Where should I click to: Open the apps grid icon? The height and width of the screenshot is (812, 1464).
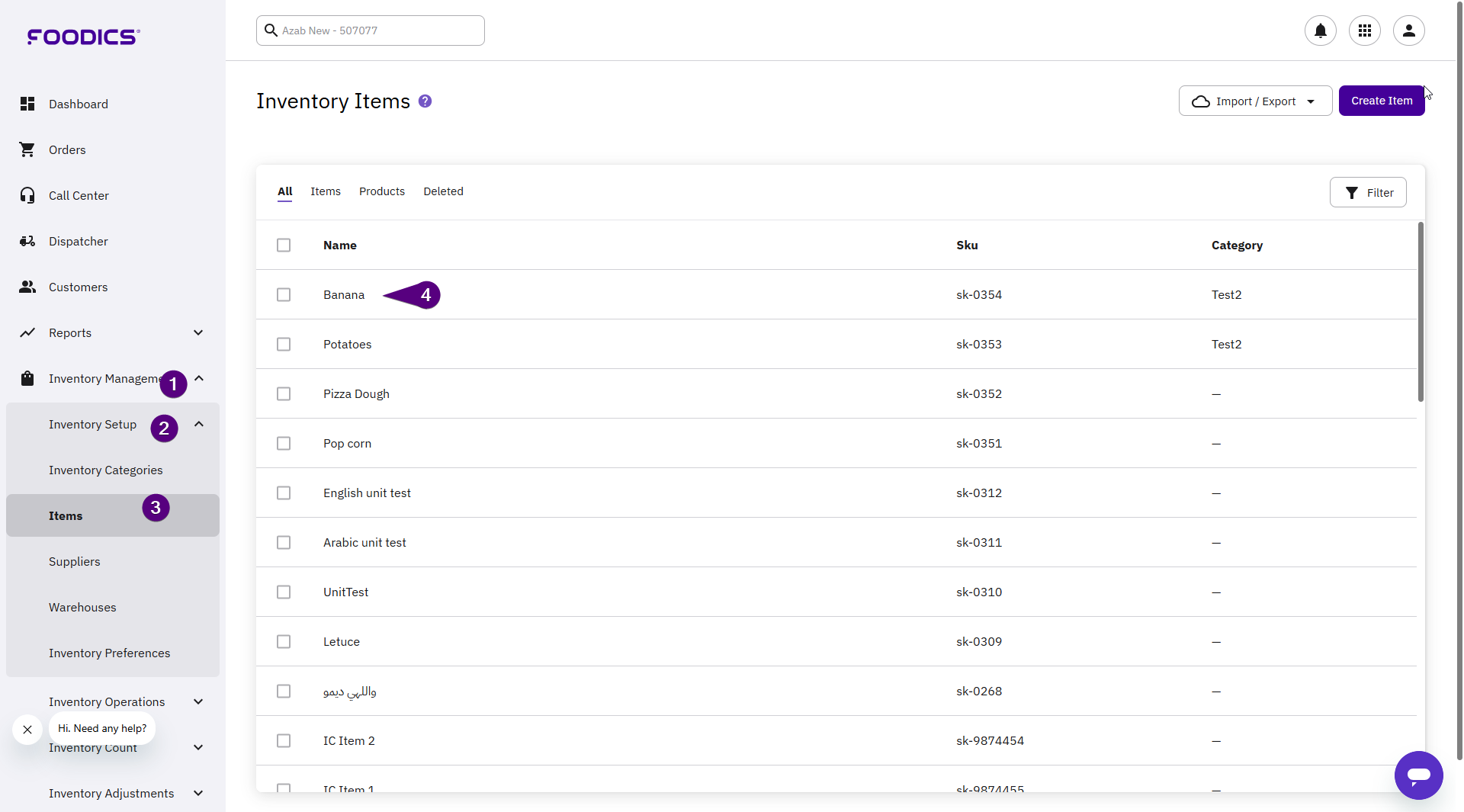(x=1364, y=30)
